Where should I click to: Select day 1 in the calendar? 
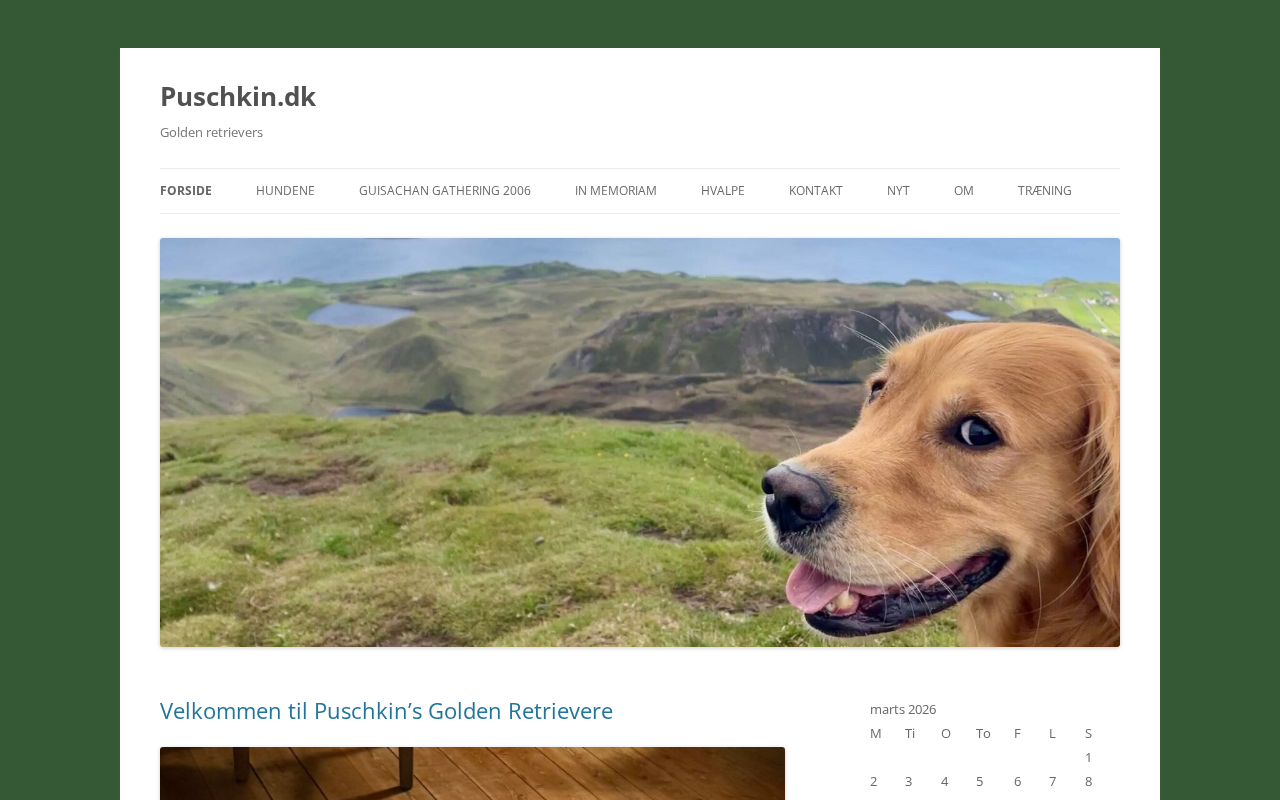click(1089, 757)
